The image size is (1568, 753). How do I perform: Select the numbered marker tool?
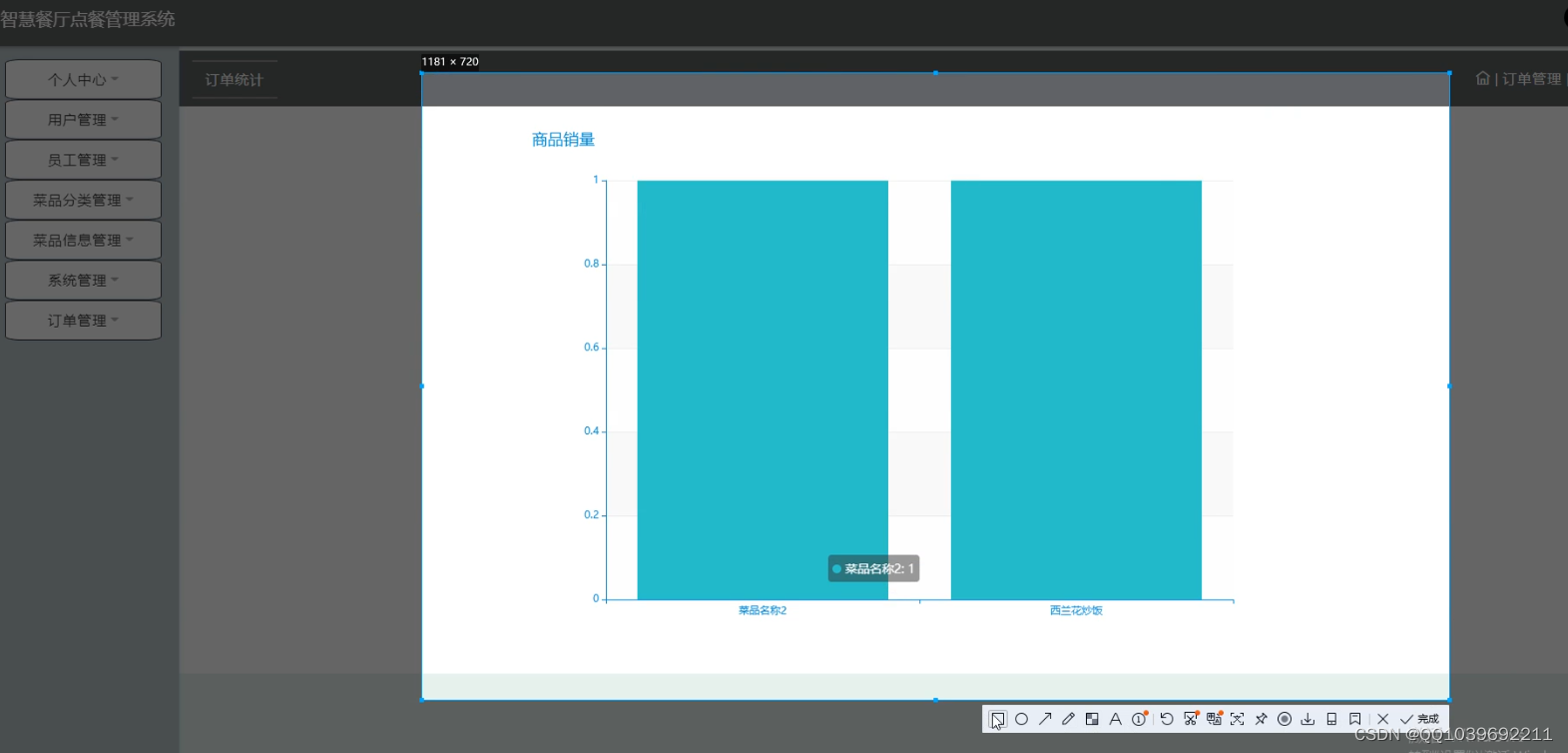1139,719
